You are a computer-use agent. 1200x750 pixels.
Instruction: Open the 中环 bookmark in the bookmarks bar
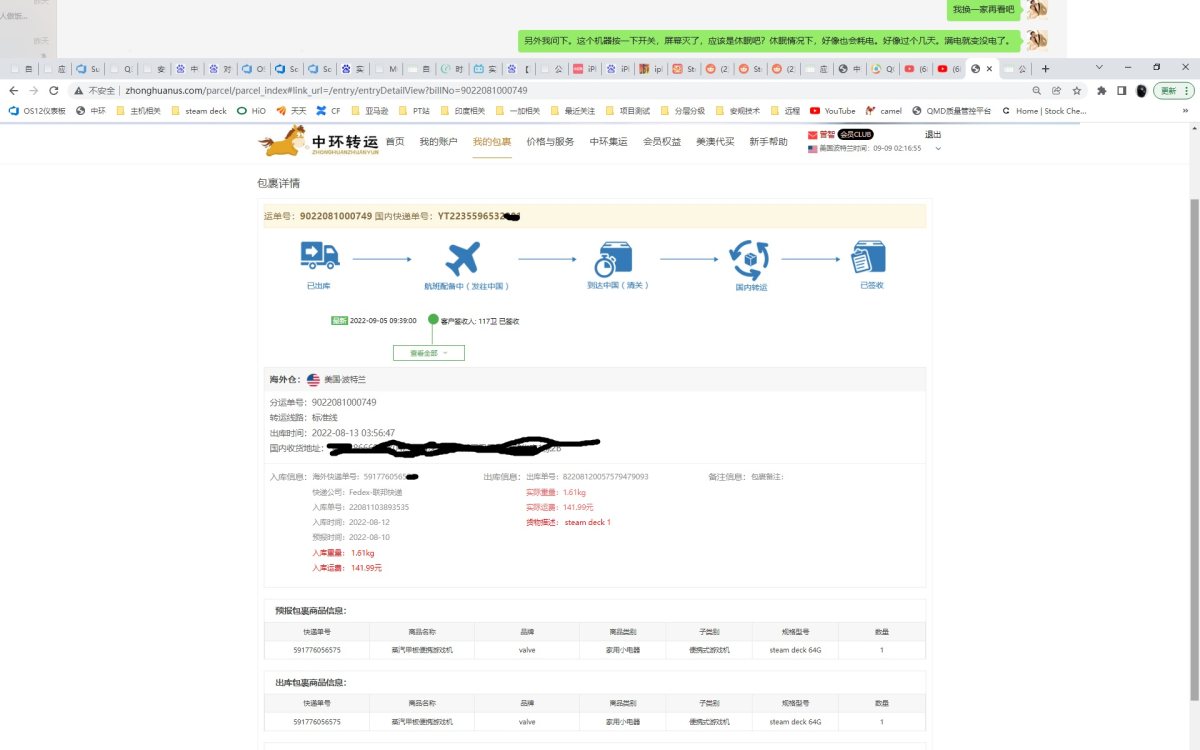pyautogui.click(x=91, y=111)
